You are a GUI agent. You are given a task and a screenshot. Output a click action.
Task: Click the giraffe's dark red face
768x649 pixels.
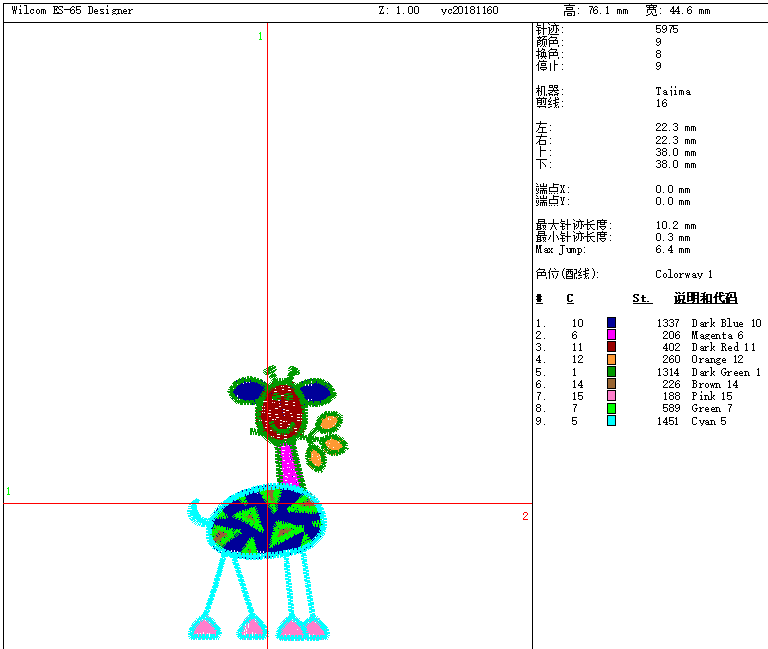point(282,410)
